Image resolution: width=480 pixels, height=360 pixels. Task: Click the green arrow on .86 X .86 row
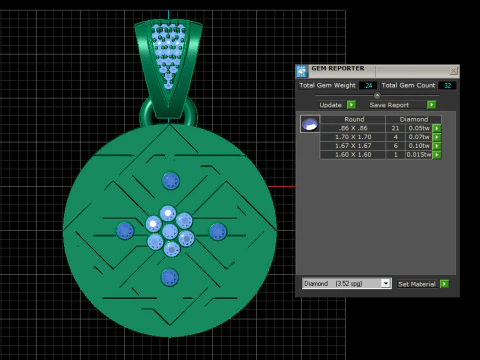tap(437, 128)
